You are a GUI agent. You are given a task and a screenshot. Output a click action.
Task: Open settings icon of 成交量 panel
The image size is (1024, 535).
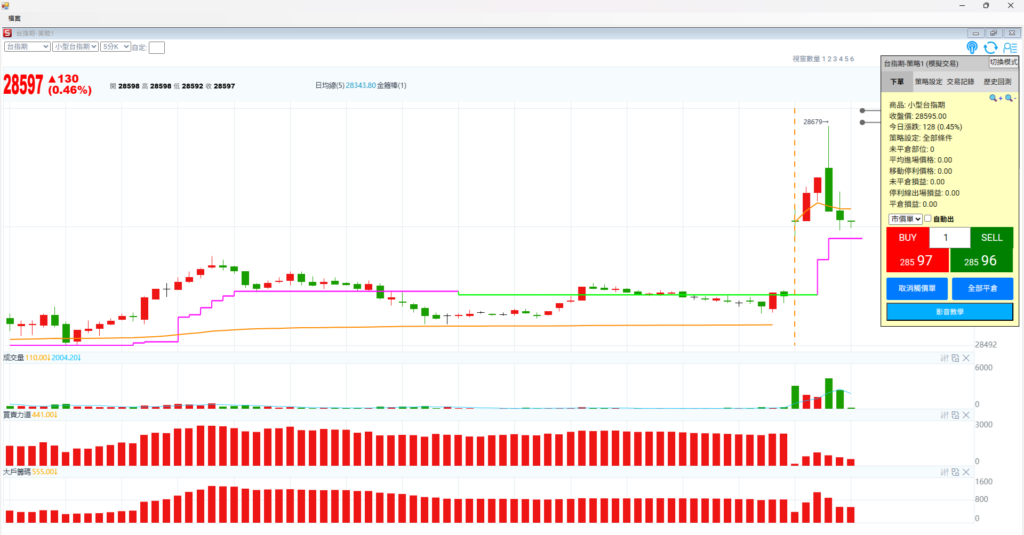945,357
